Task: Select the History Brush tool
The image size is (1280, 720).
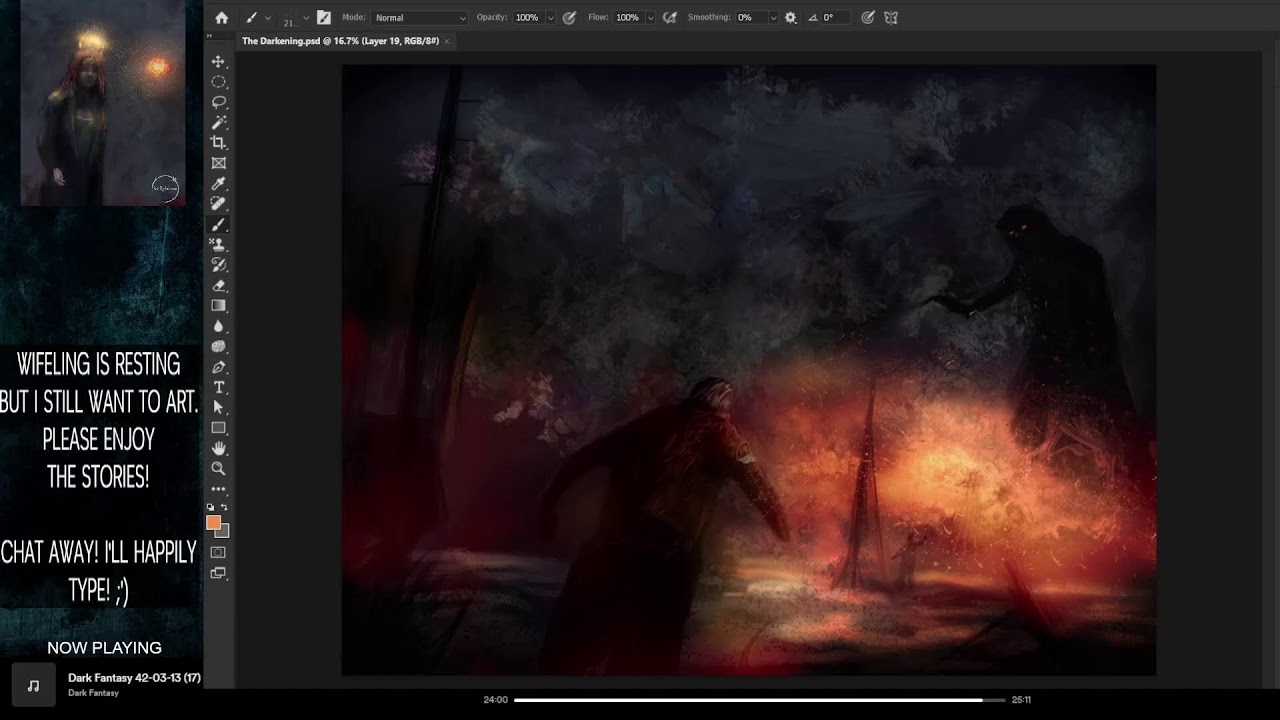Action: (218, 265)
